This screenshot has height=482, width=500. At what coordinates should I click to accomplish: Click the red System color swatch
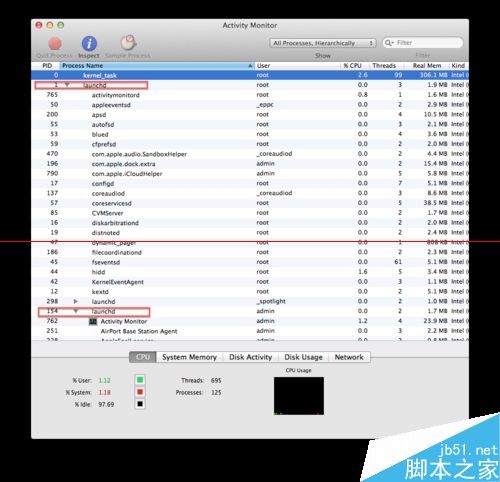coord(140,392)
